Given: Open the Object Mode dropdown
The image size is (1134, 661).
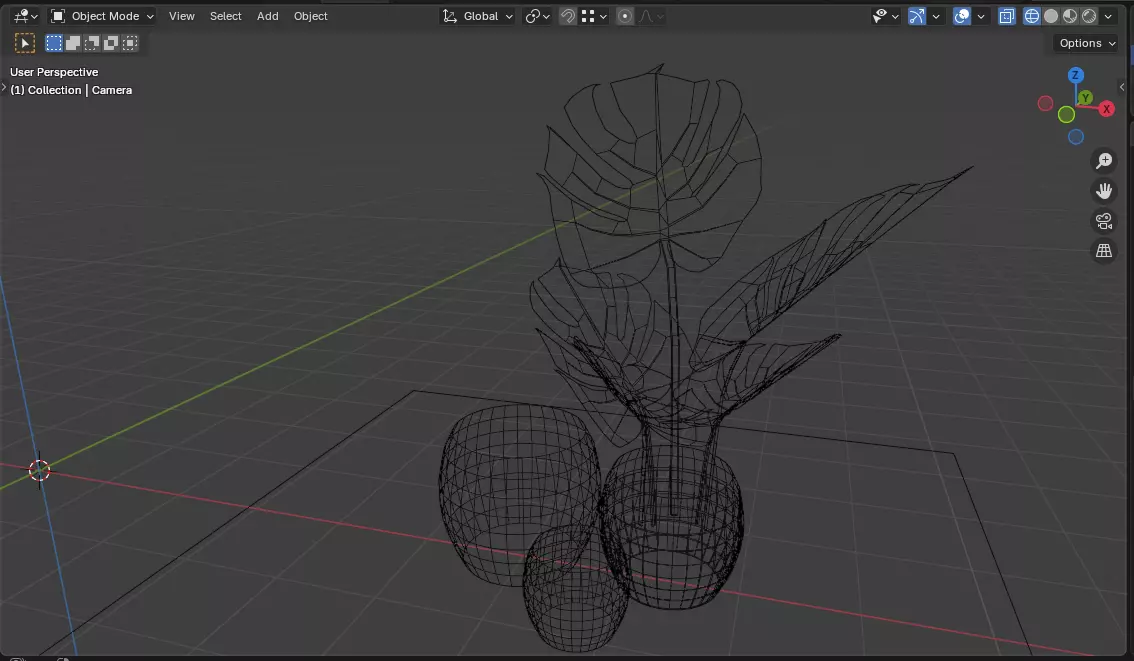Looking at the screenshot, I should click(x=102, y=16).
